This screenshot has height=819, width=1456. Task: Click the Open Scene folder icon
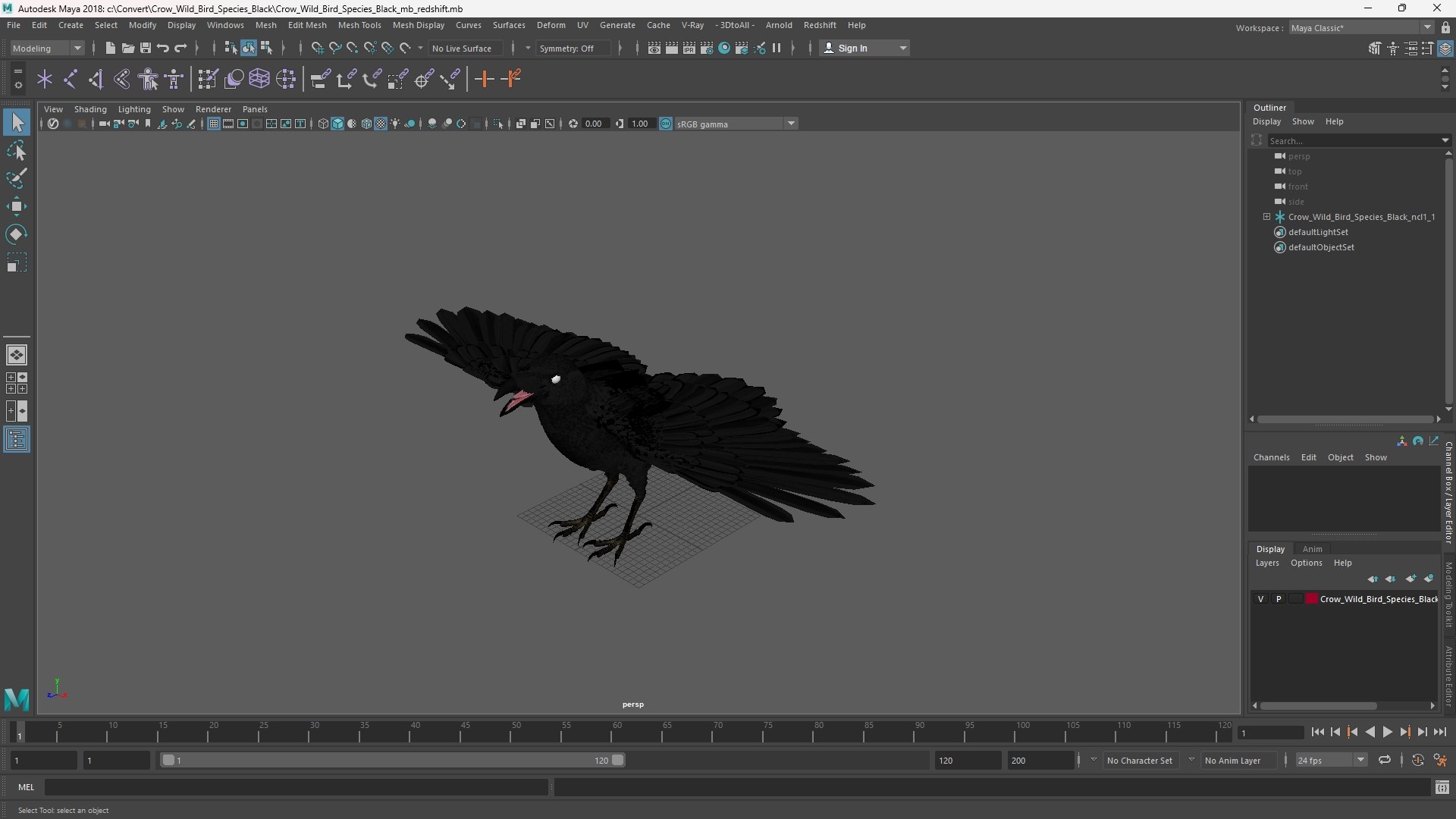128,48
